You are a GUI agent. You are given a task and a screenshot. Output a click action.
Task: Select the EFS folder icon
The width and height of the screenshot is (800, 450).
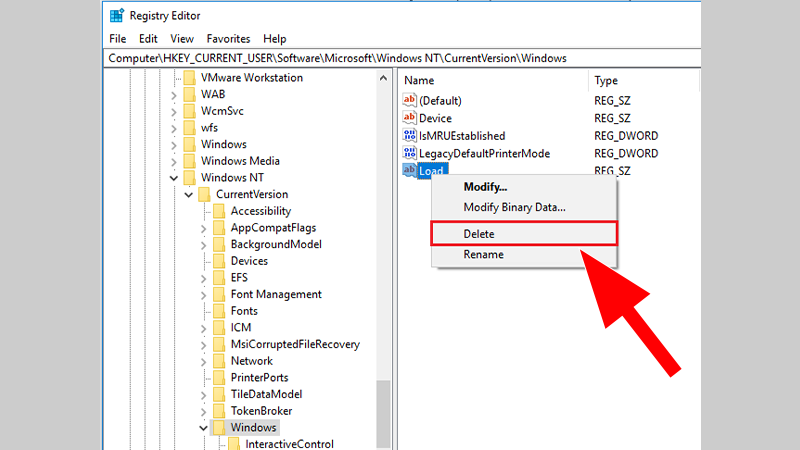point(219,278)
